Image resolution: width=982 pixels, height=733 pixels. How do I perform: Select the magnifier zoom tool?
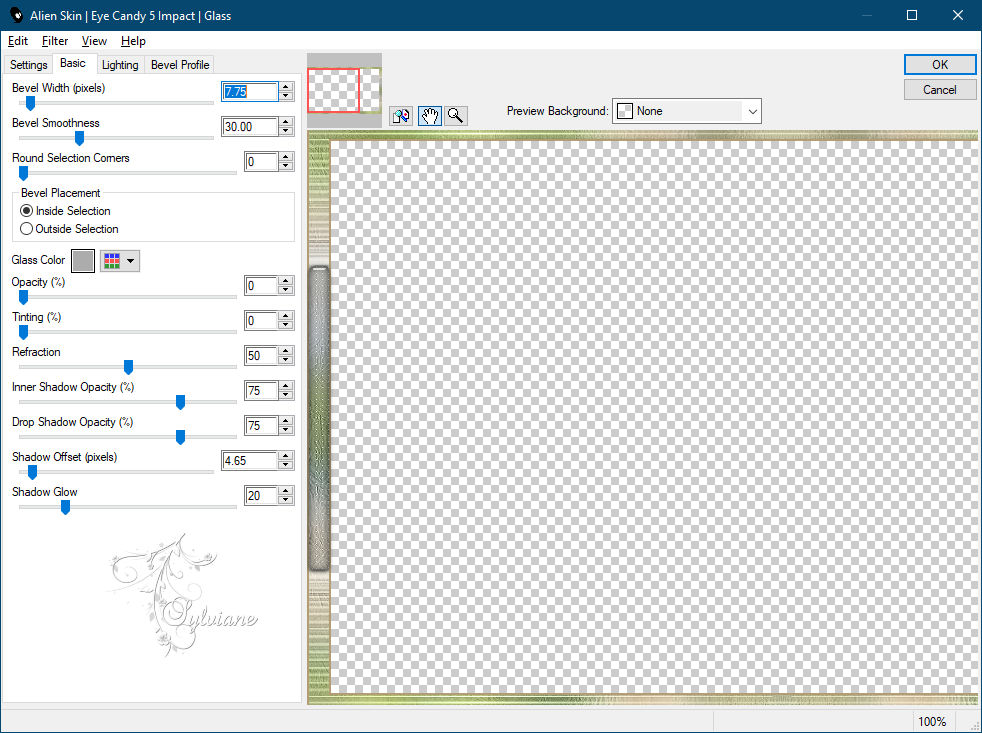pos(456,116)
